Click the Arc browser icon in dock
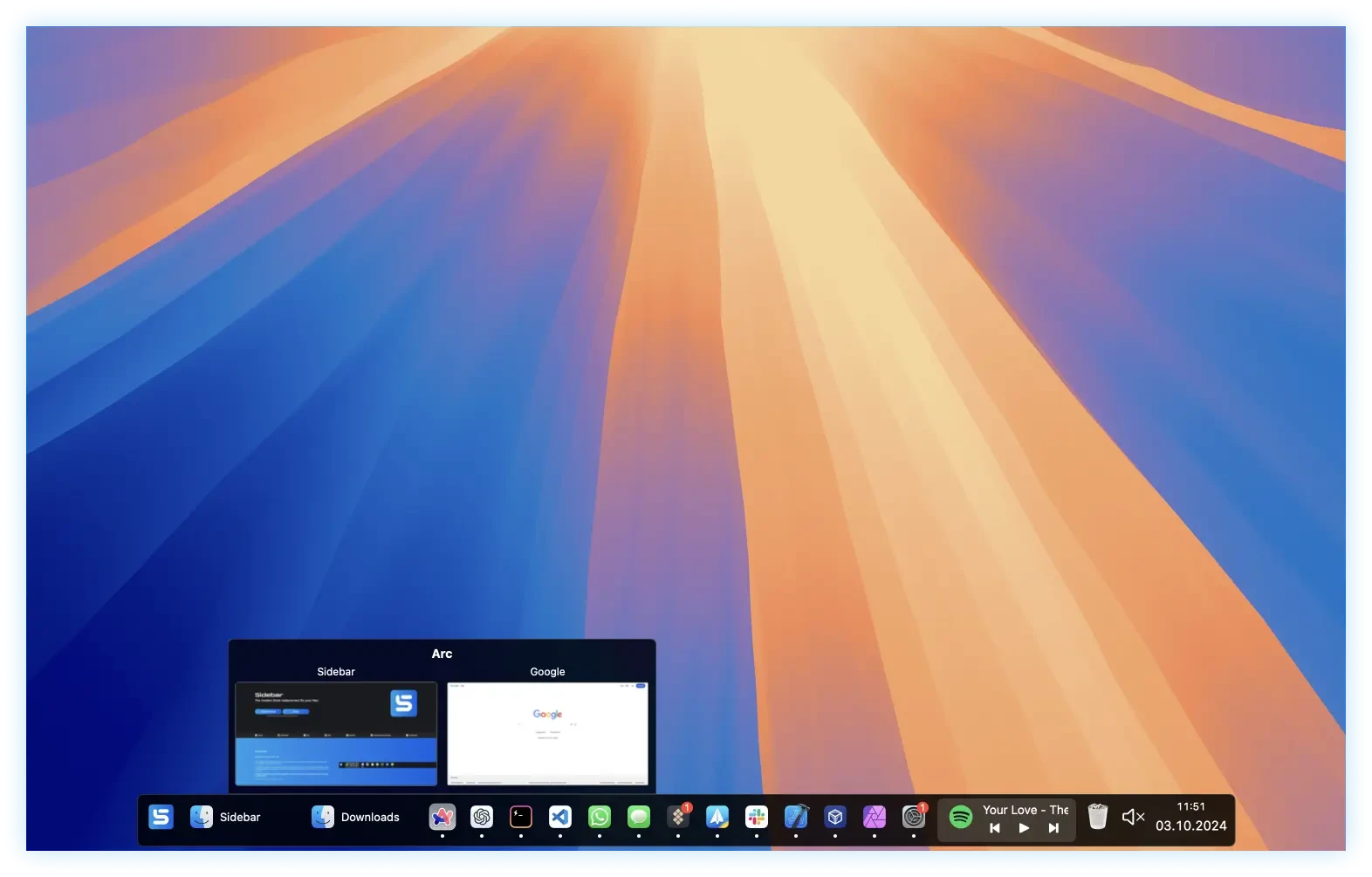This screenshot has height=877, width=1372. [442, 817]
